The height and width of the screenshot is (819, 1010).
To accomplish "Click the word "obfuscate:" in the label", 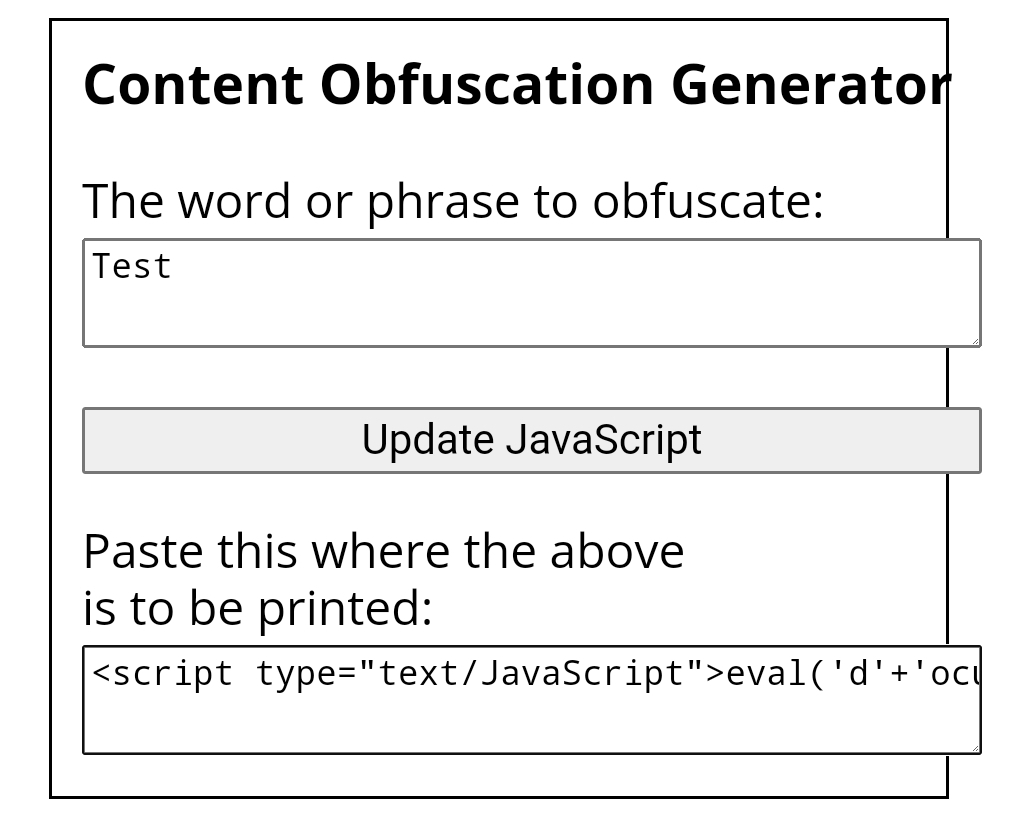I will (x=708, y=201).
